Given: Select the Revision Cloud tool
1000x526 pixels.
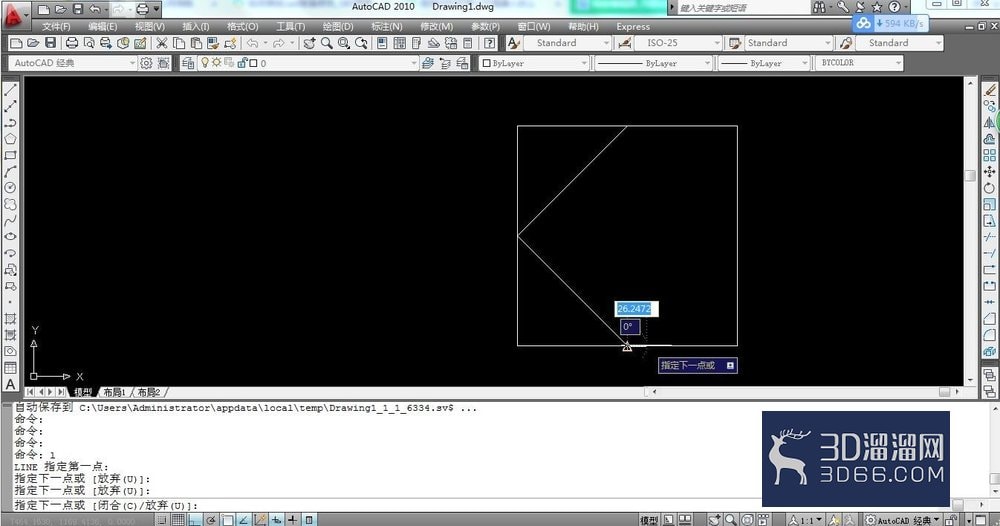Looking at the screenshot, I should click(x=10, y=205).
